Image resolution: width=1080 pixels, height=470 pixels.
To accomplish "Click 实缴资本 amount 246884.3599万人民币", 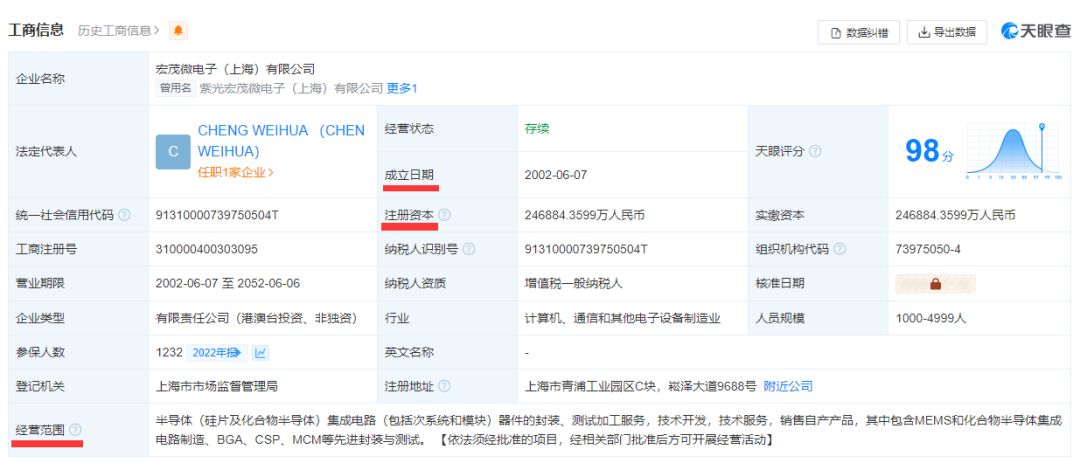I will [955, 214].
